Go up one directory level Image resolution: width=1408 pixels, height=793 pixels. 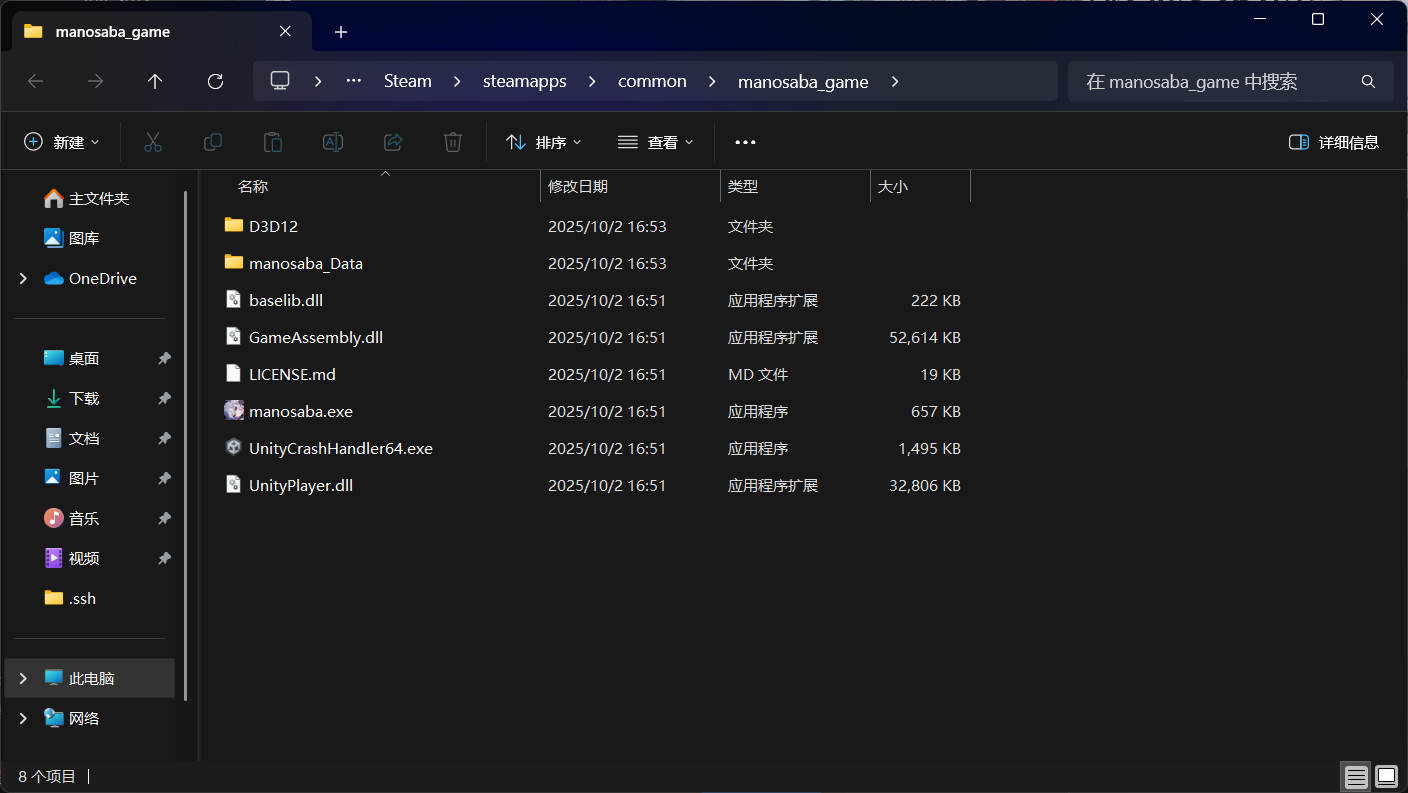(x=155, y=81)
